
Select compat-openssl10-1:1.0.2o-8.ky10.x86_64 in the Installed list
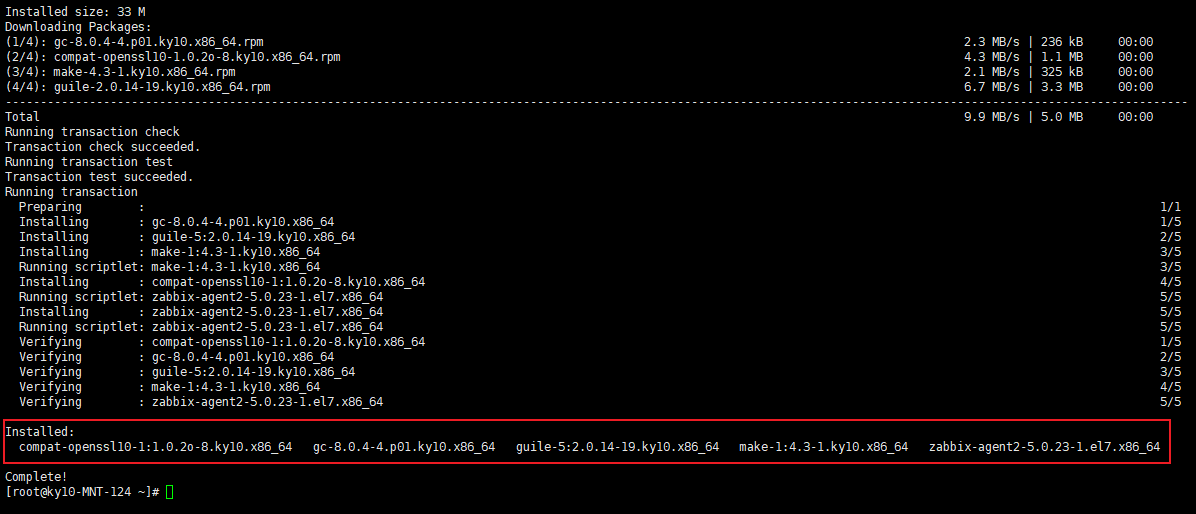156,447
